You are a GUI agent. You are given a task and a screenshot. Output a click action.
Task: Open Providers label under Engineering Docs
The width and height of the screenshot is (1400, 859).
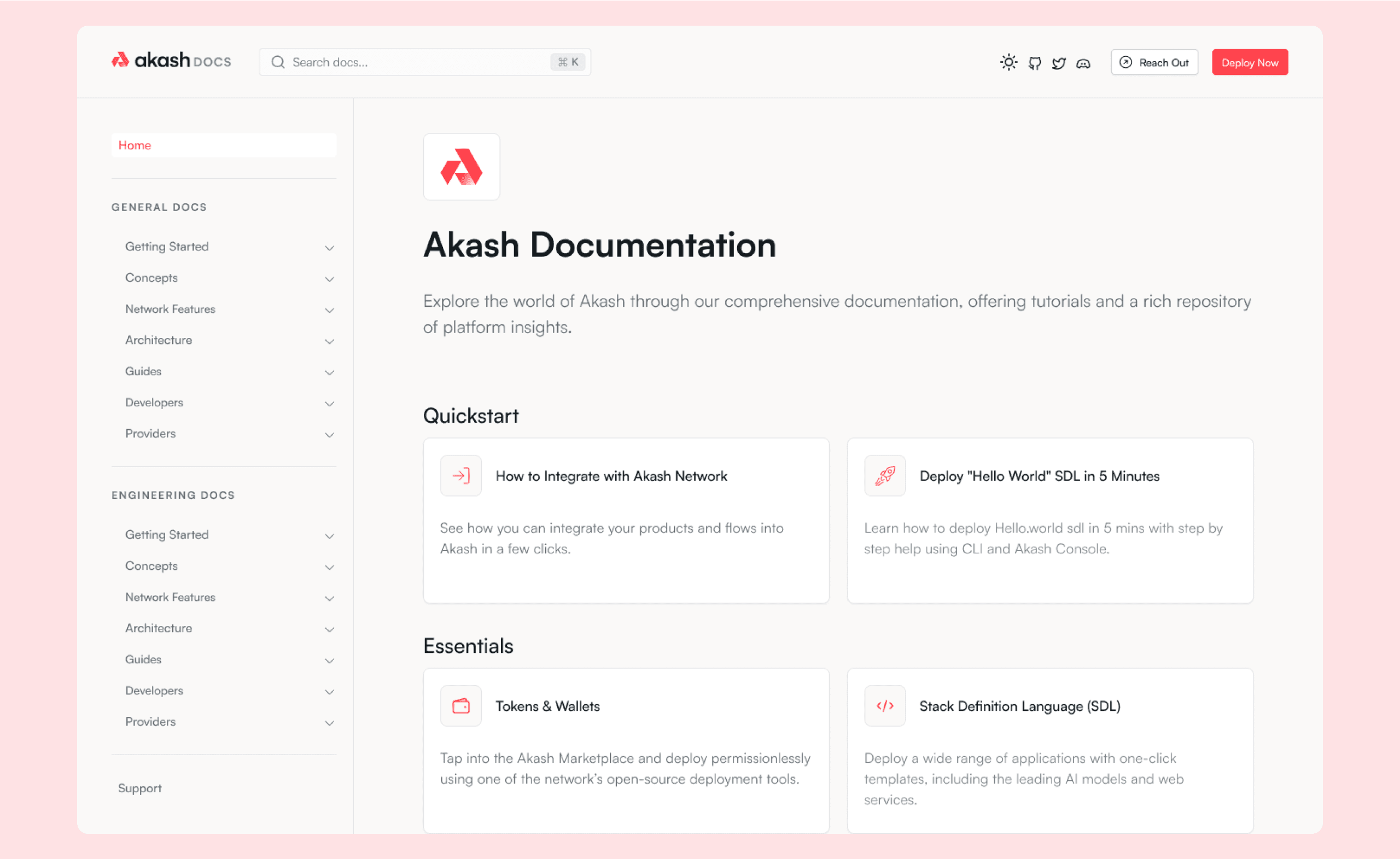point(150,722)
